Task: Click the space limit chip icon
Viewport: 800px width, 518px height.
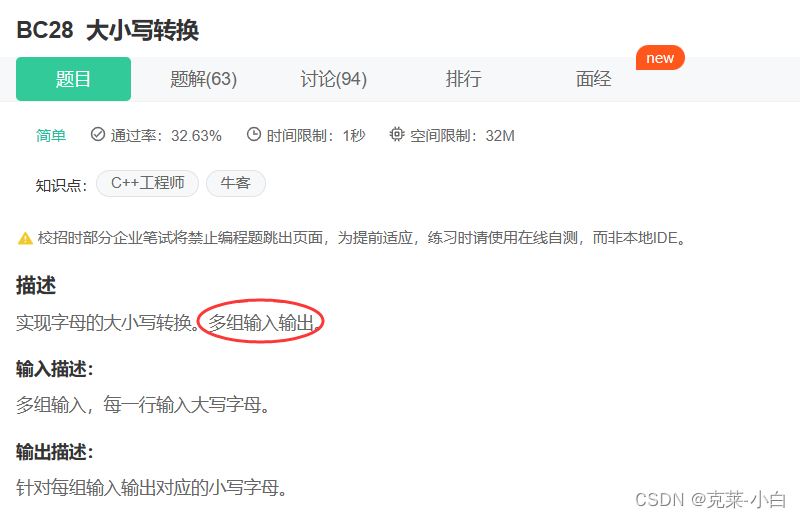Action: 396,134
